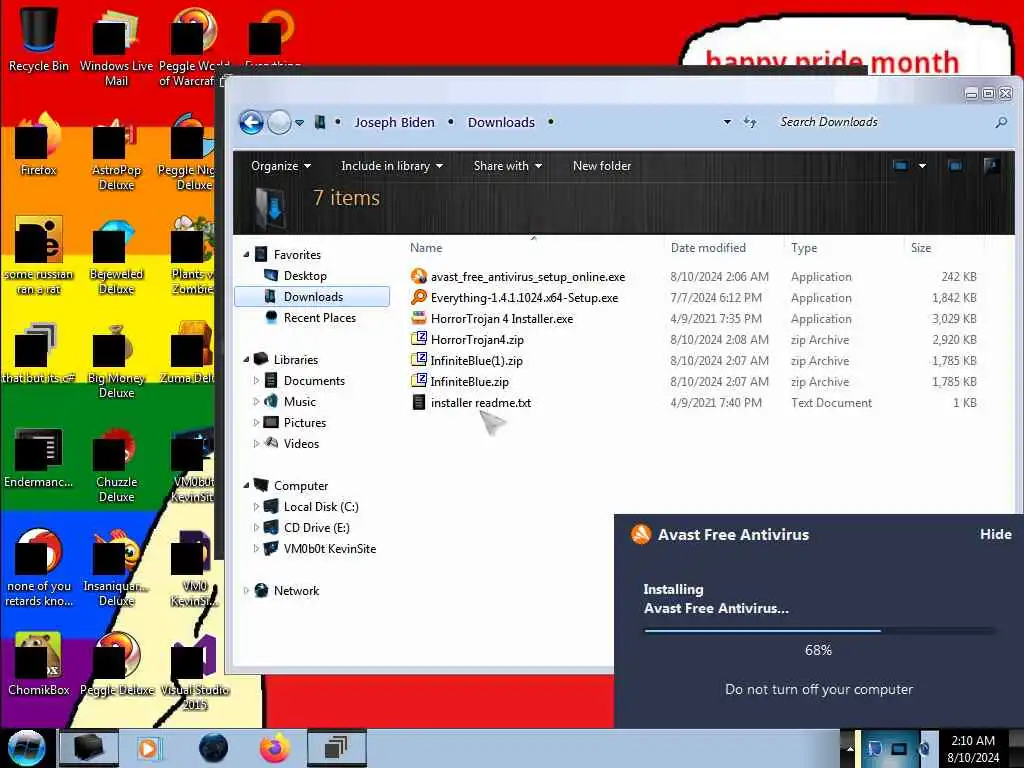
Task: Open the Share with menu
Action: [507, 166]
